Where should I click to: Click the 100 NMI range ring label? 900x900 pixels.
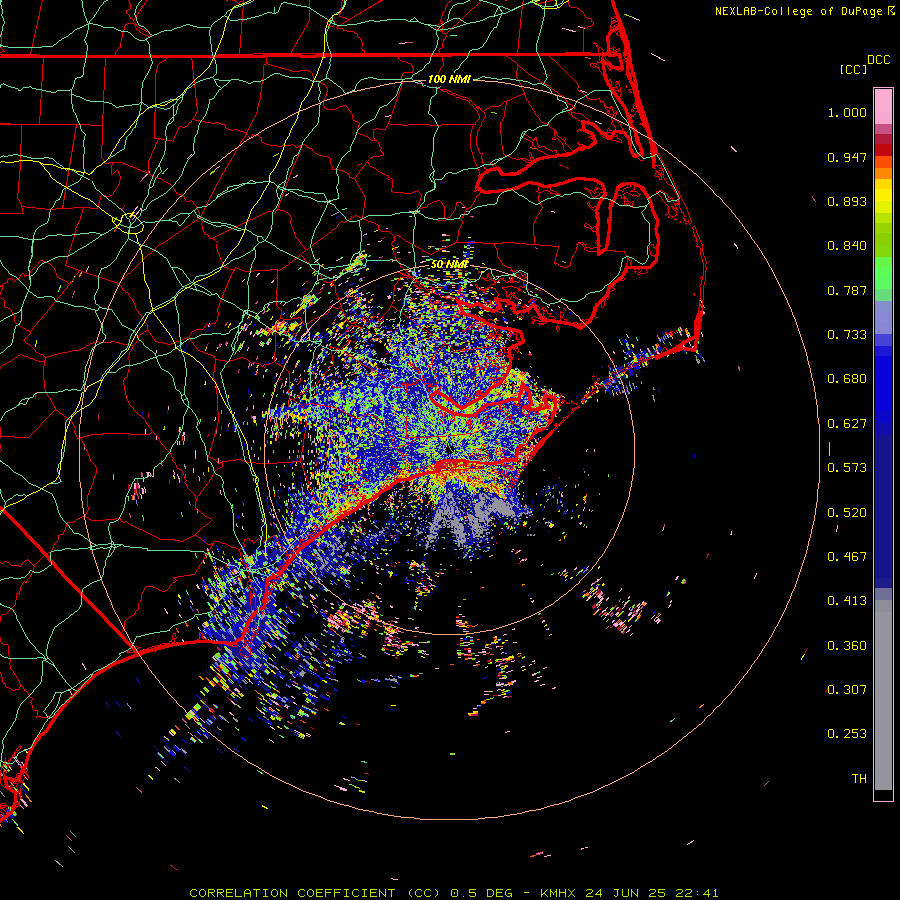pos(449,79)
